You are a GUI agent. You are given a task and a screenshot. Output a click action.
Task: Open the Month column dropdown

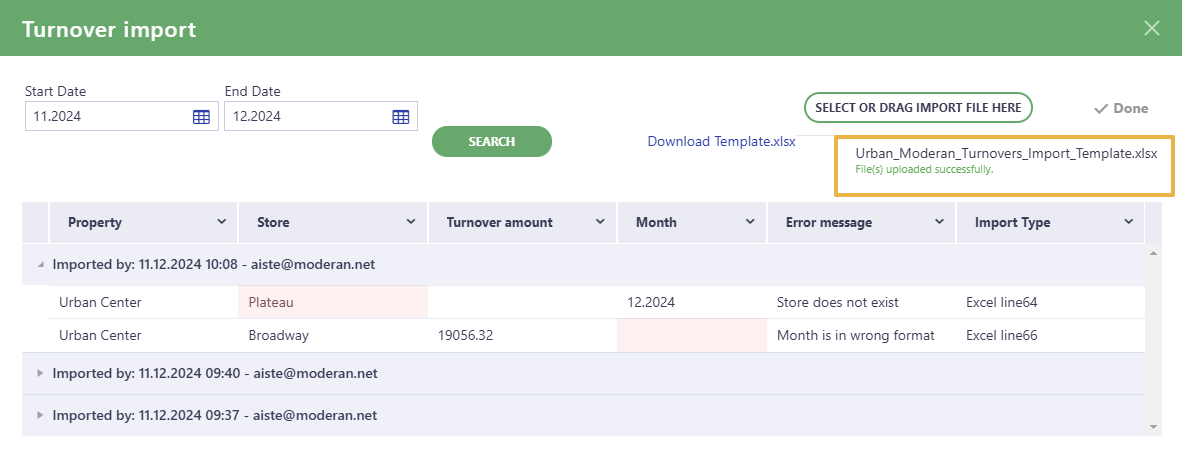click(750, 222)
